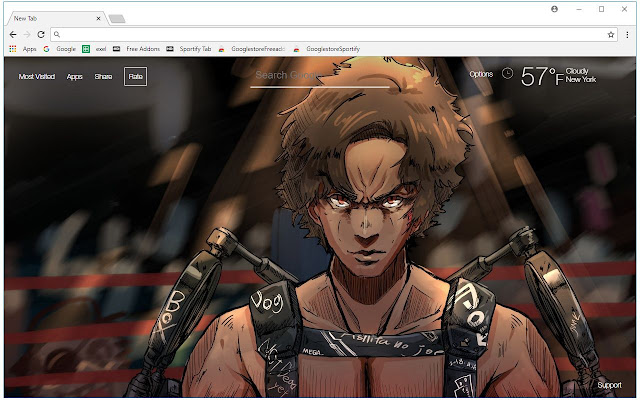Bookmark this page with star icon
The height and width of the screenshot is (400, 640).
coord(611,35)
